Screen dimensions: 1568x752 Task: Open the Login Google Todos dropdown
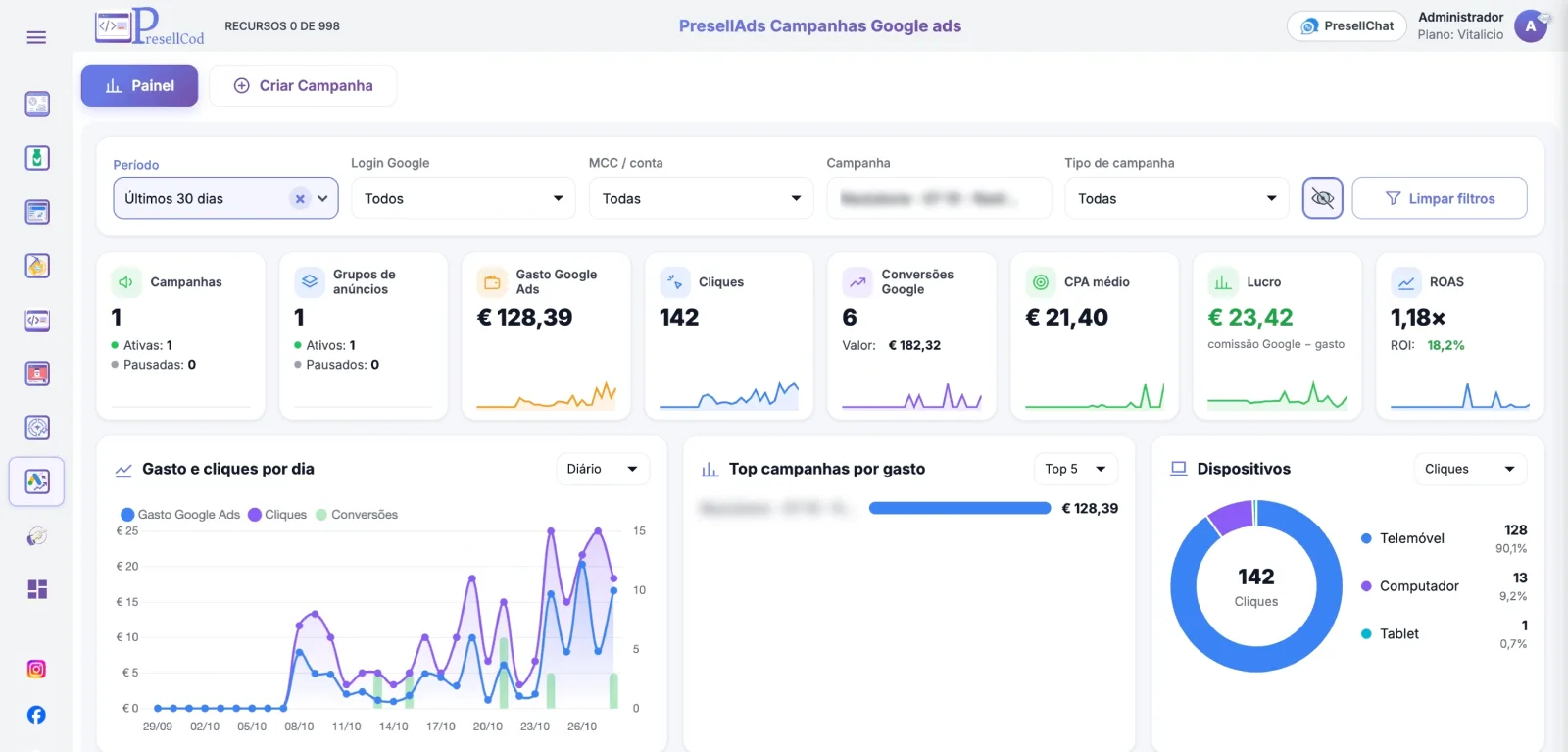click(464, 199)
